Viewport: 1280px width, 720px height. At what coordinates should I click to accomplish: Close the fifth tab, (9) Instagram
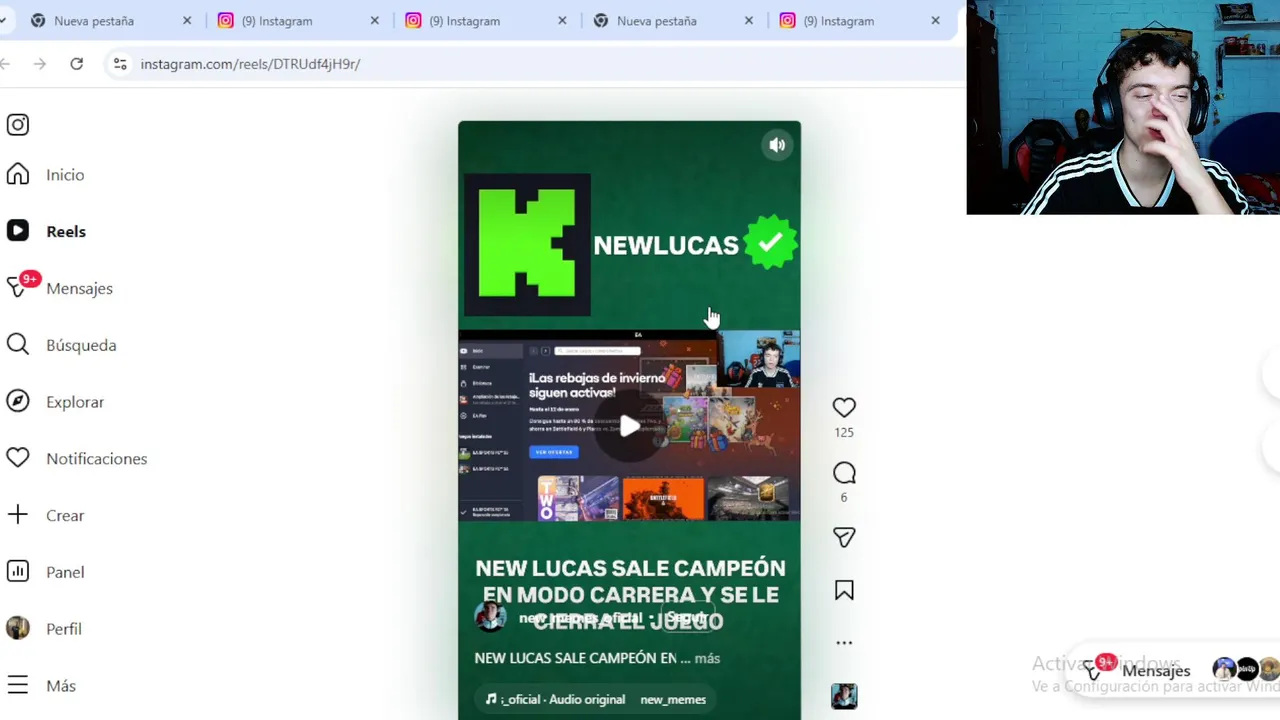coord(935,20)
